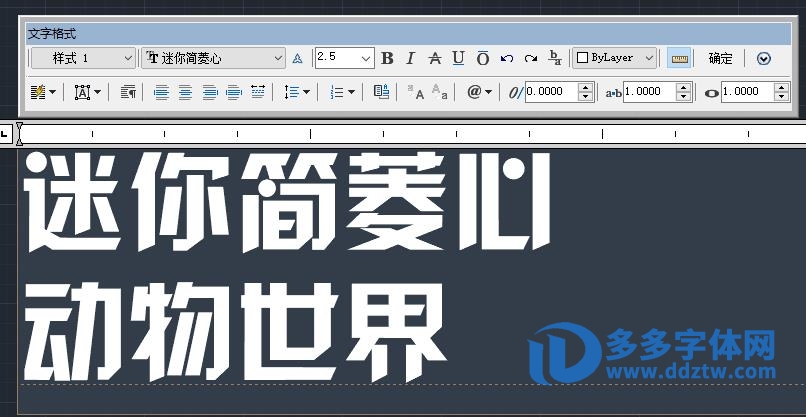This screenshot has width=806, height=417.
Task: Toggle italic text formatting
Action: coord(410,59)
